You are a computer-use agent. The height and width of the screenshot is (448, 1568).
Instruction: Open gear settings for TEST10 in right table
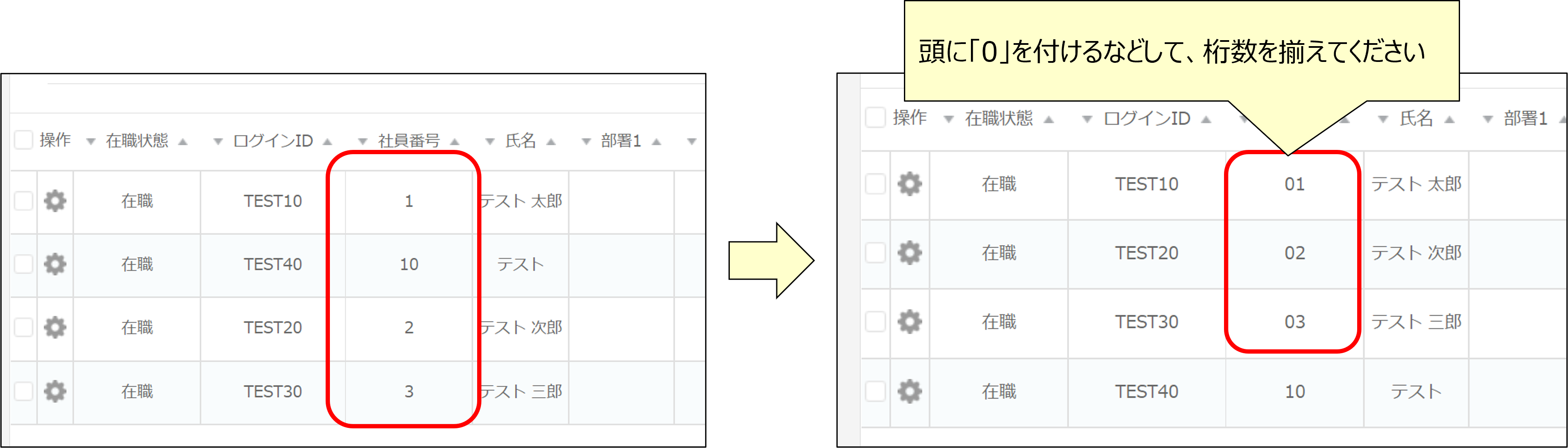[909, 184]
